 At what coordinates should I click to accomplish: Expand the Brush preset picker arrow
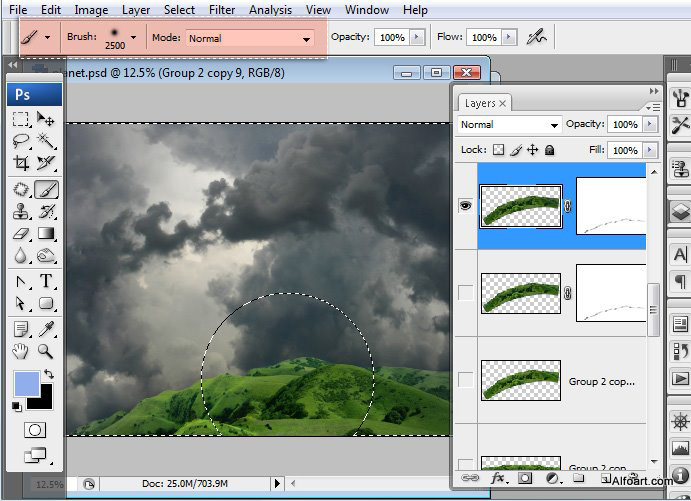click(x=133, y=36)
